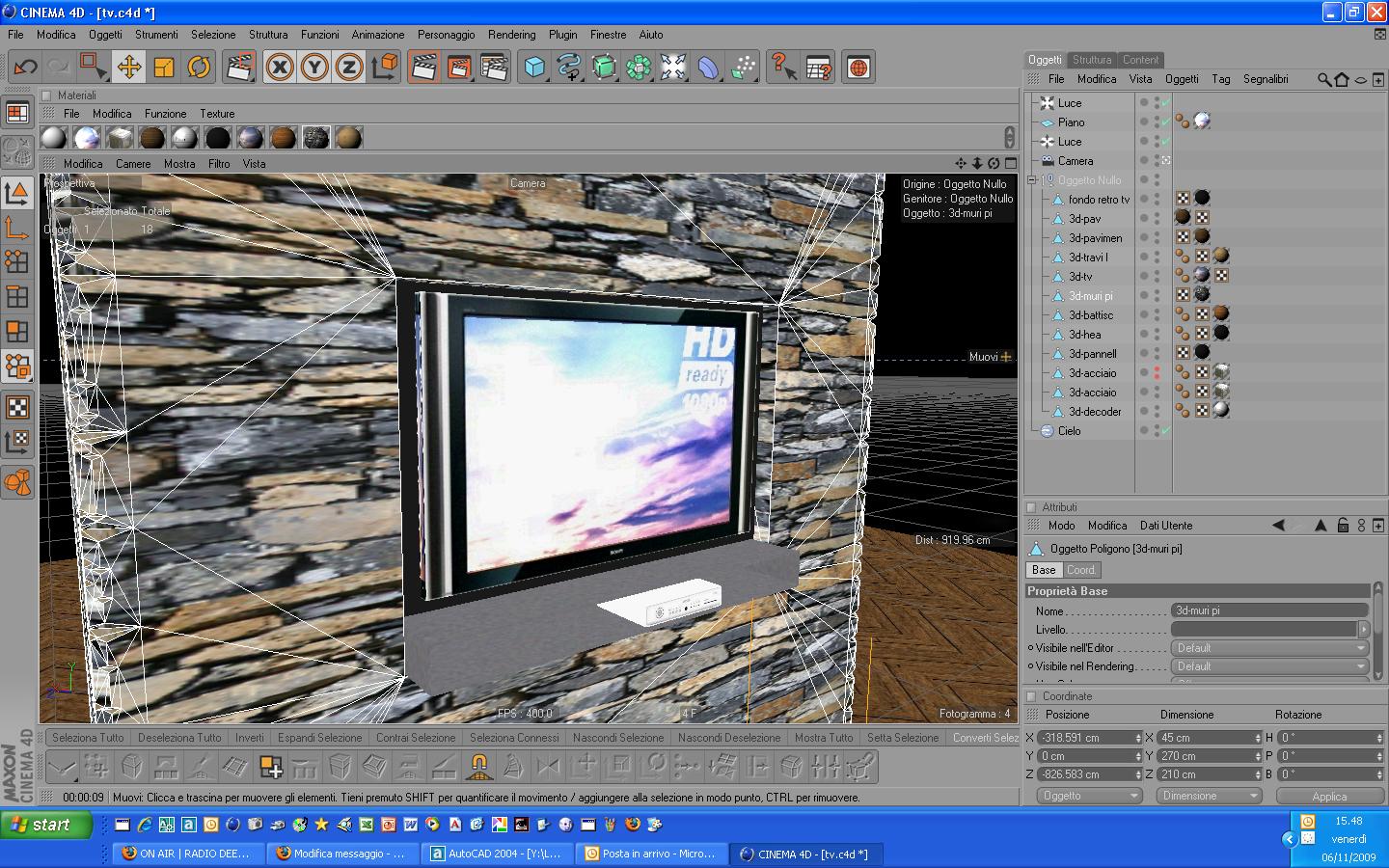Click Seleziona Tutto button
1389x868 pixels.
[x=88, y=738]
